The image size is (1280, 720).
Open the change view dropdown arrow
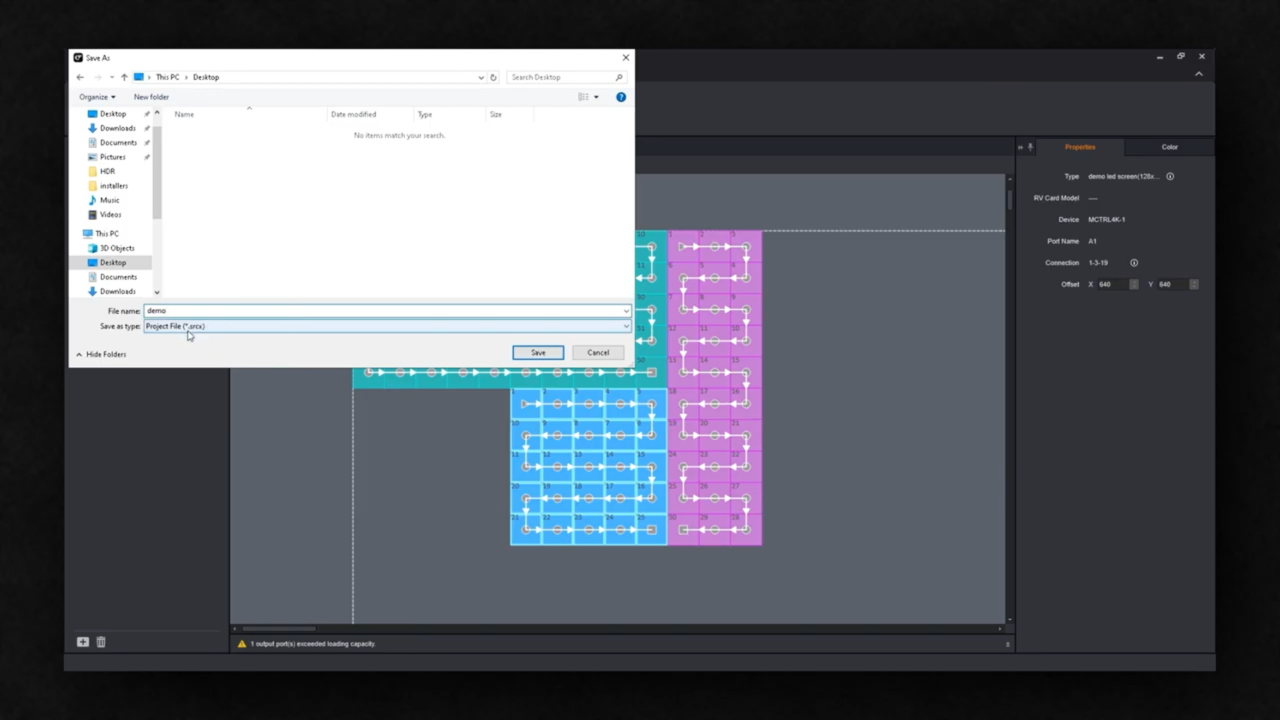[x=596, y=96]
